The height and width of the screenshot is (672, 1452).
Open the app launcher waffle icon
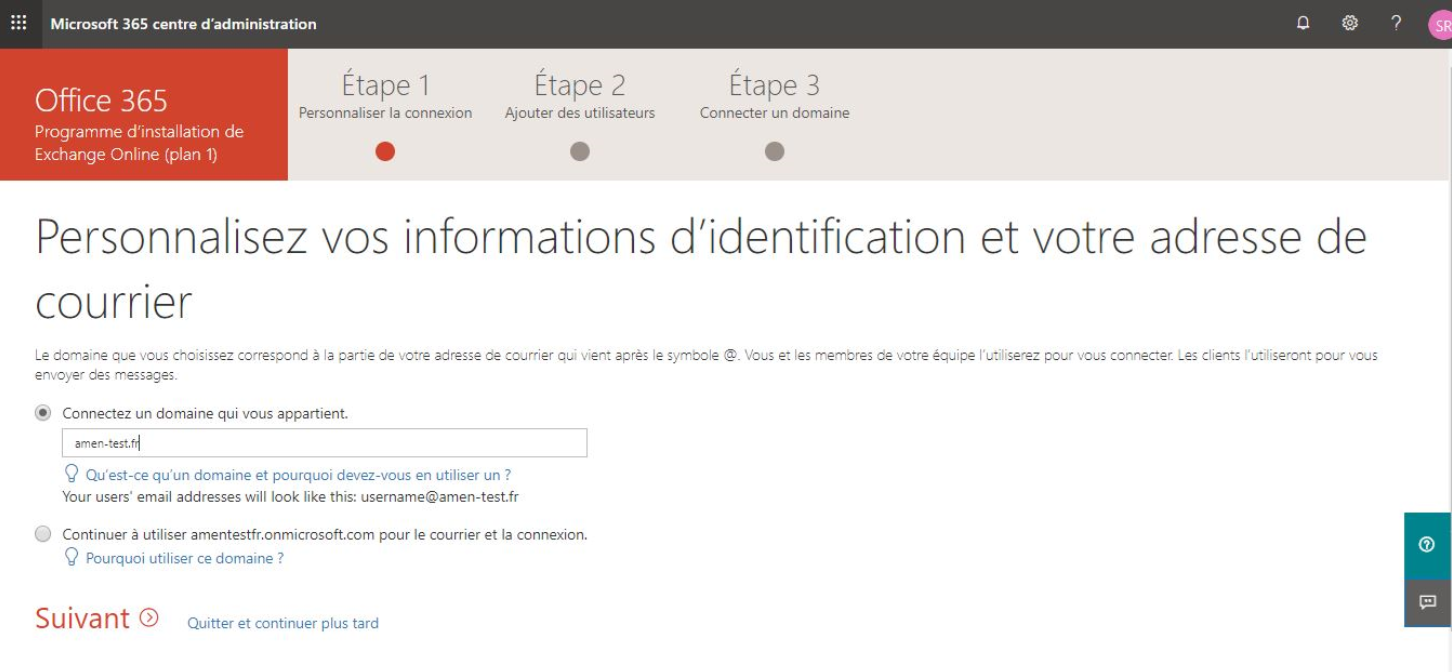point(19,23)
